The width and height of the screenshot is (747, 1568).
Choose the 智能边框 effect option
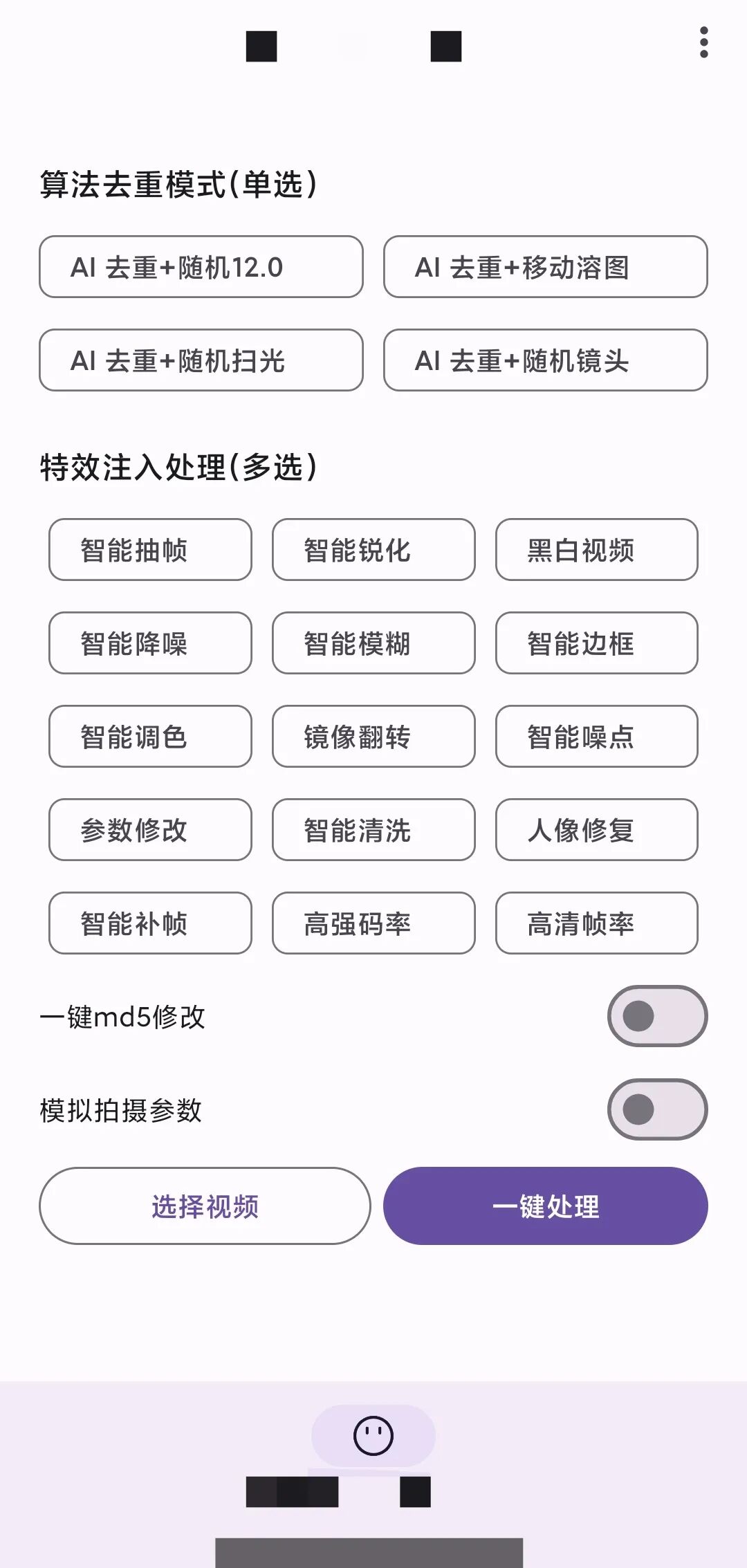point(596,643)
